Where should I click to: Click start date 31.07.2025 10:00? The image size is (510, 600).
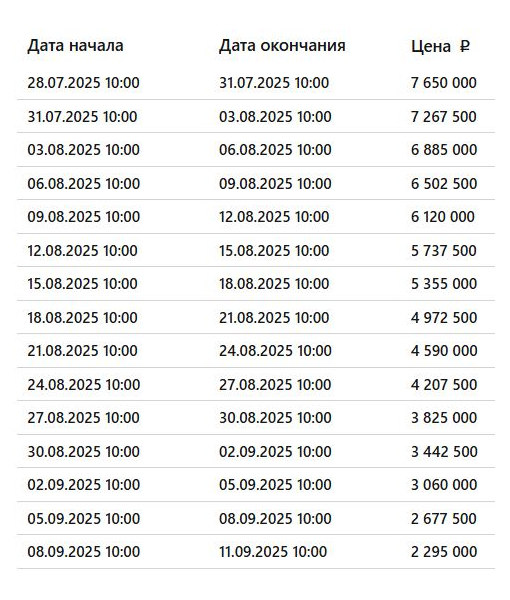tap(82, 116)
